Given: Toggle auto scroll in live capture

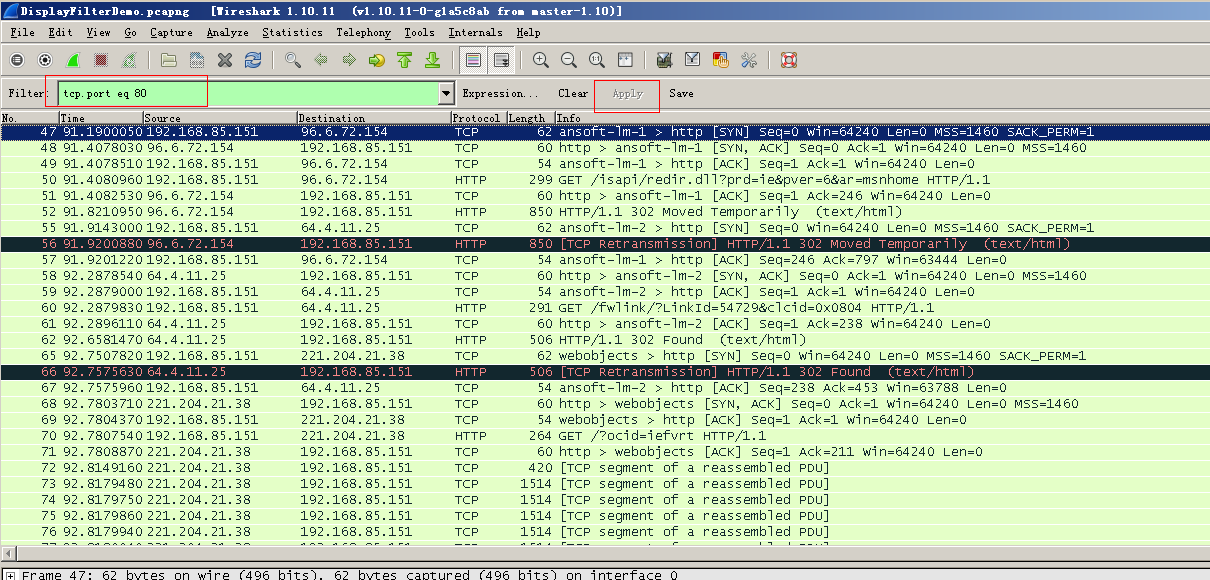Looking at the screenshot, I should [x=501, y=60].
